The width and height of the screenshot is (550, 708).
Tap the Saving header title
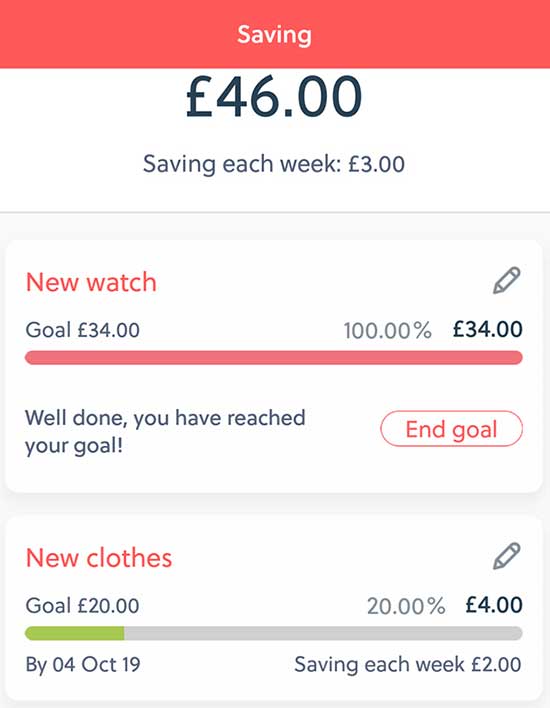(x=275, y=35)
